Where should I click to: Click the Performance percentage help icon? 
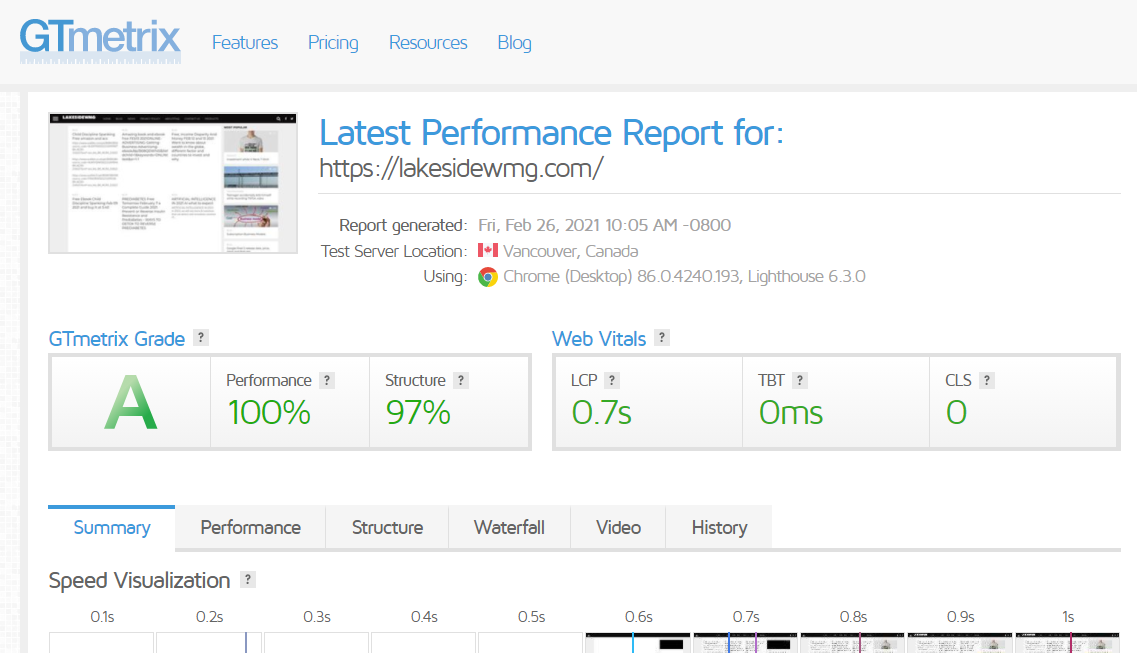click(328, 380)
